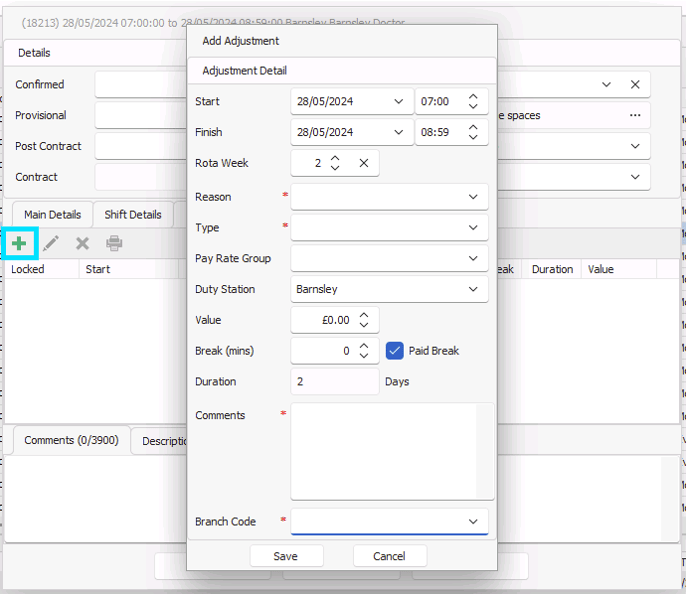Increase Start time with up arrow
The height and width of the screenshot is (596, 688).
pos(473,97)
